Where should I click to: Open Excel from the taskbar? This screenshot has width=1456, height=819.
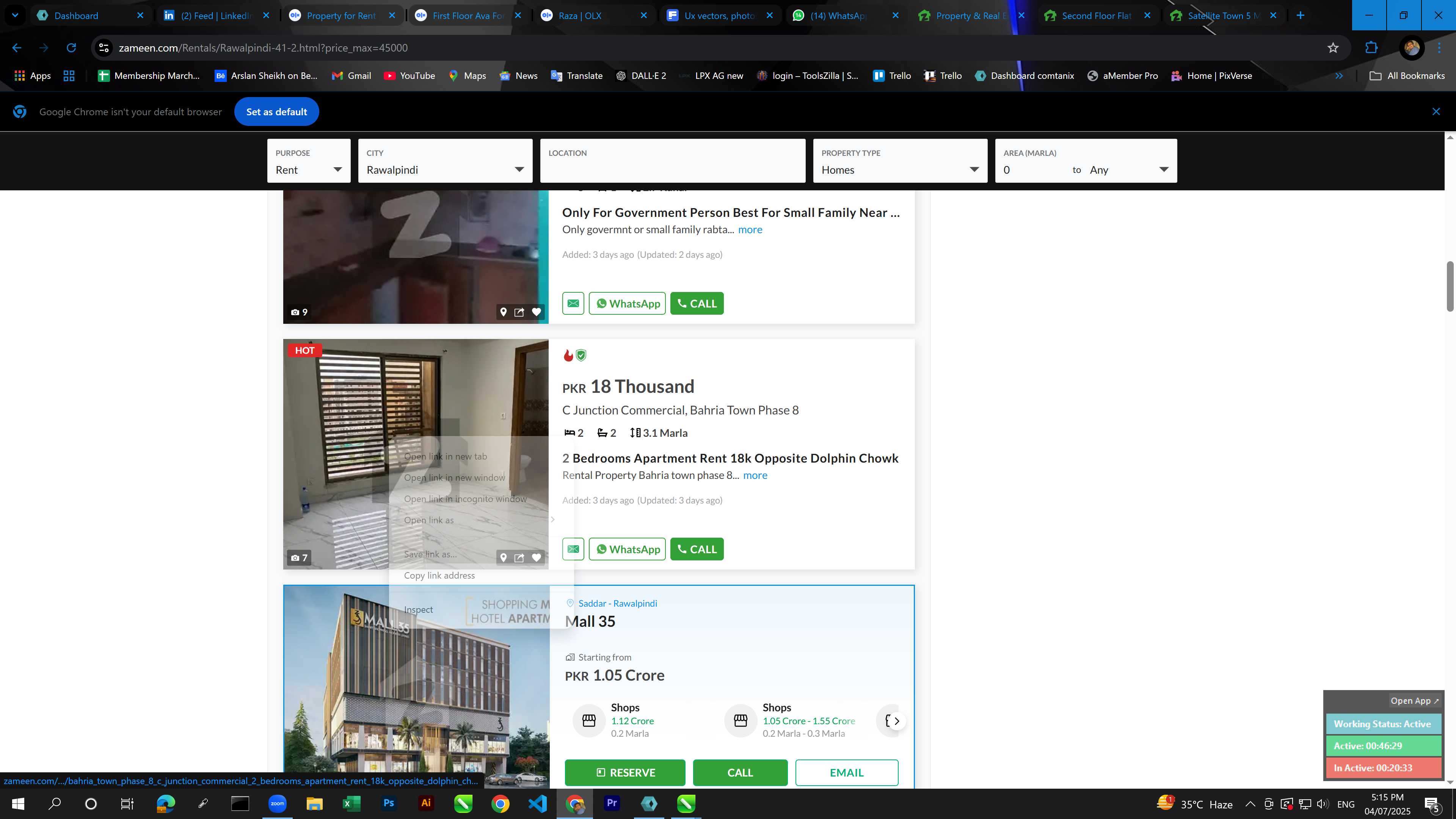click(351, 803)
